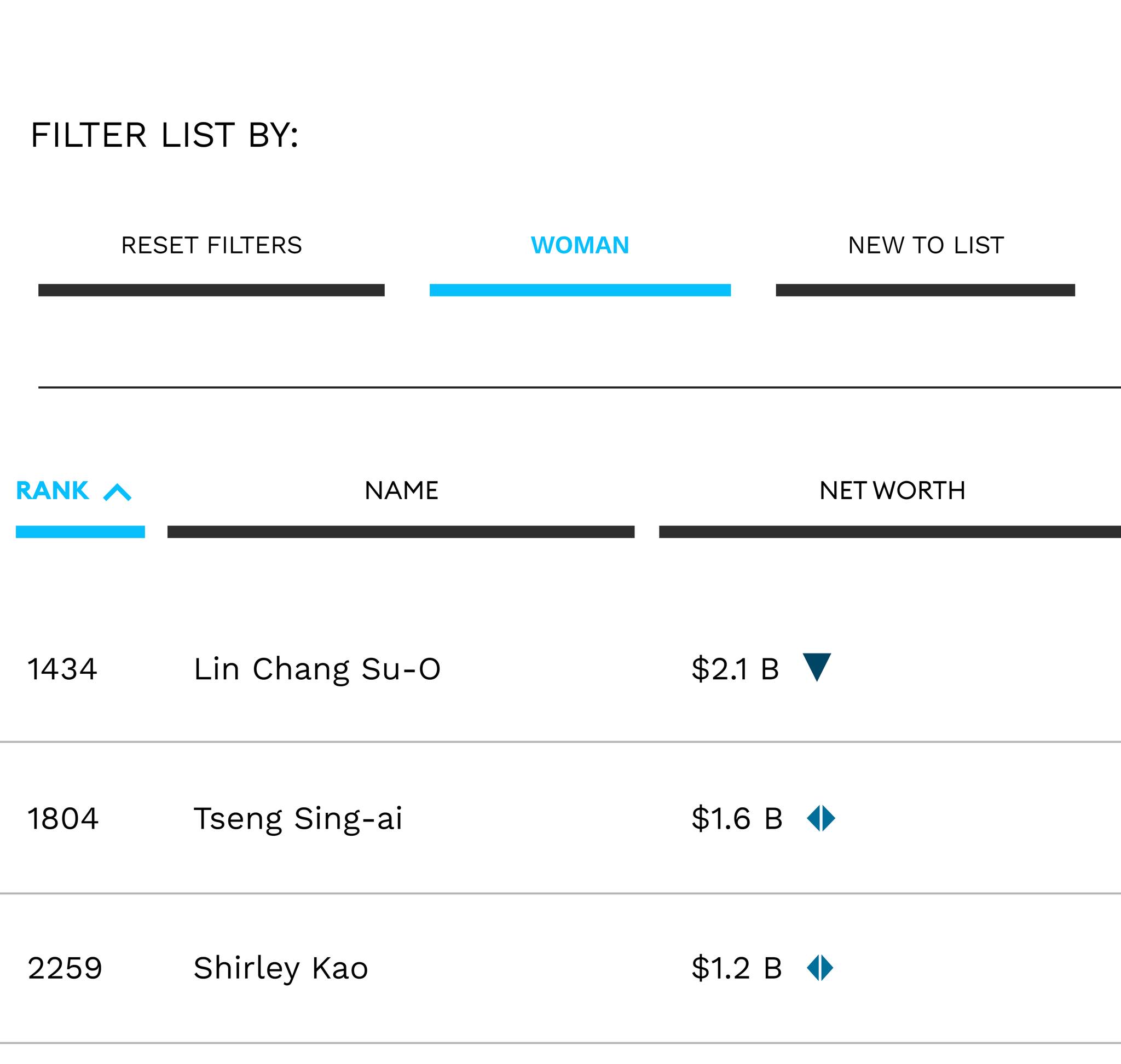Viewport: 1121px width, 1064px height.
Task: Click rank number 2259
Action: tap(65, 968)
